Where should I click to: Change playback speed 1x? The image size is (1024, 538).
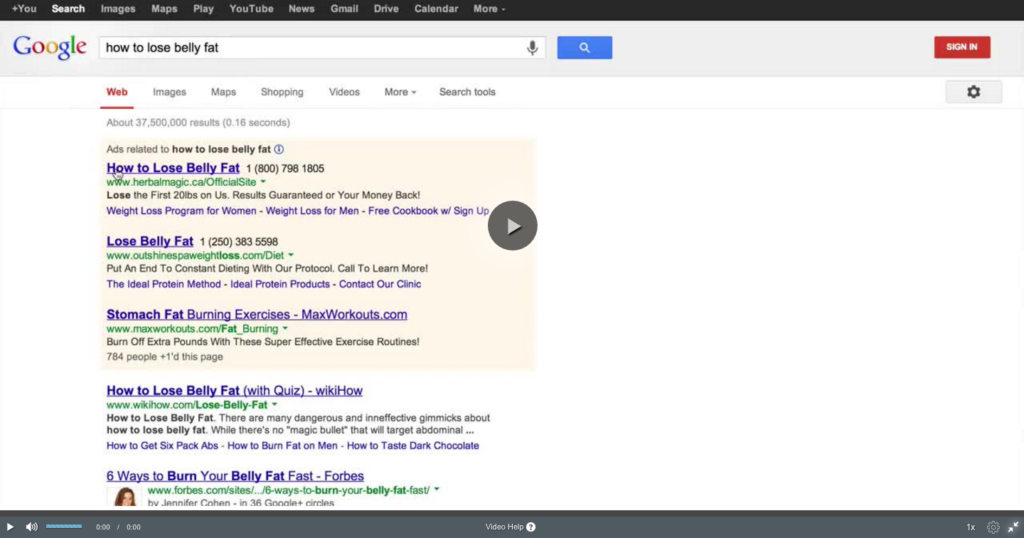[x=970, y=527]
